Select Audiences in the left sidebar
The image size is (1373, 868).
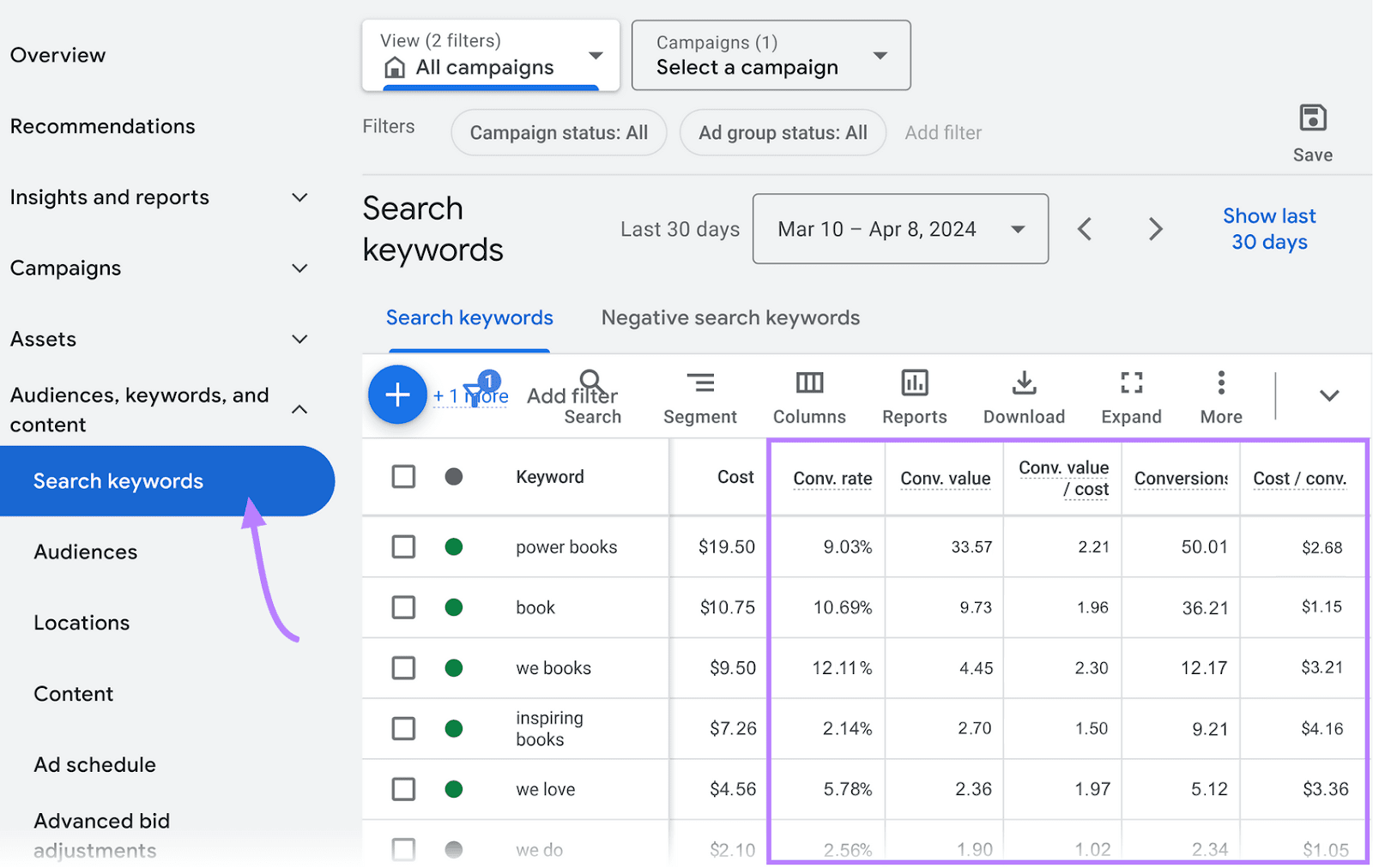click(86, 552)
